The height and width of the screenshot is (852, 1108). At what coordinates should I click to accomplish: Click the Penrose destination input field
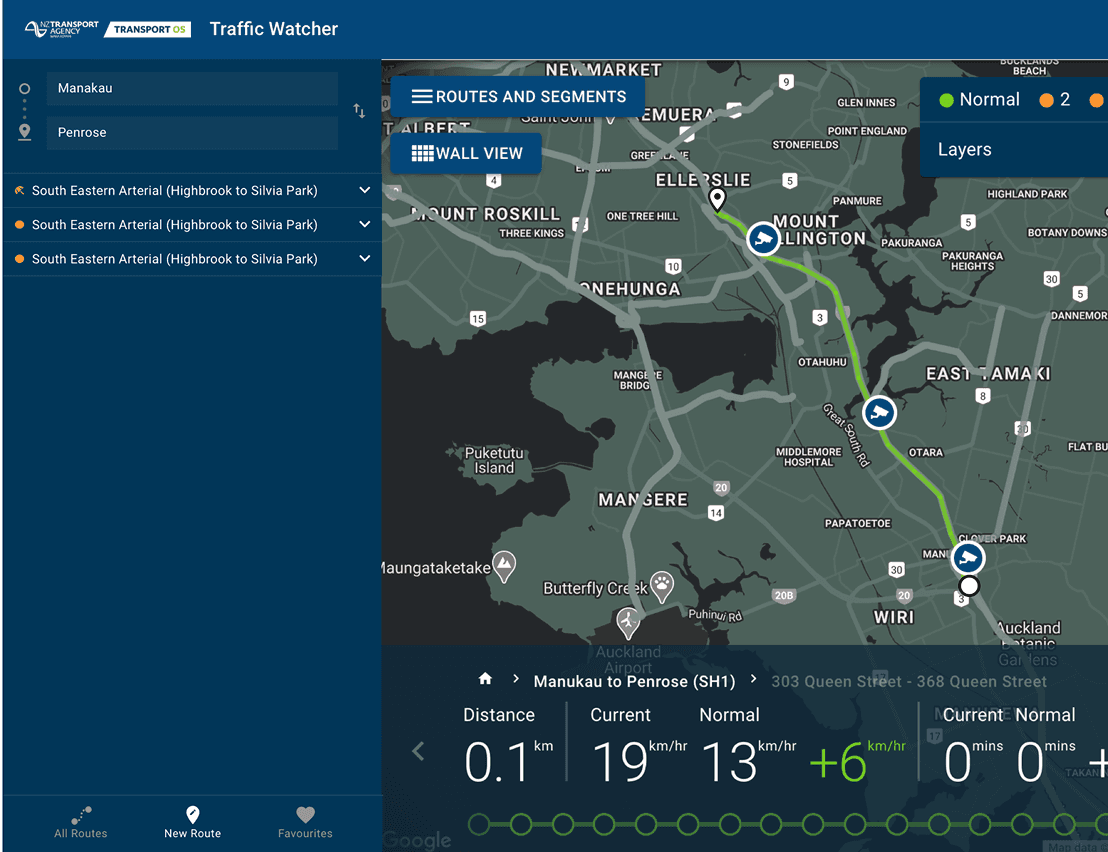192,133
